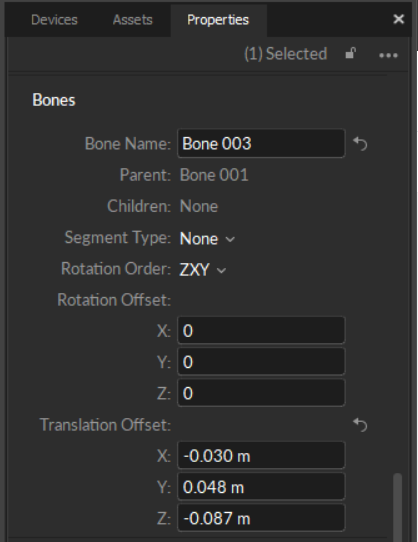
Task: Open the Rotation Order ZXY dropdown
Action: click(203, 270)
